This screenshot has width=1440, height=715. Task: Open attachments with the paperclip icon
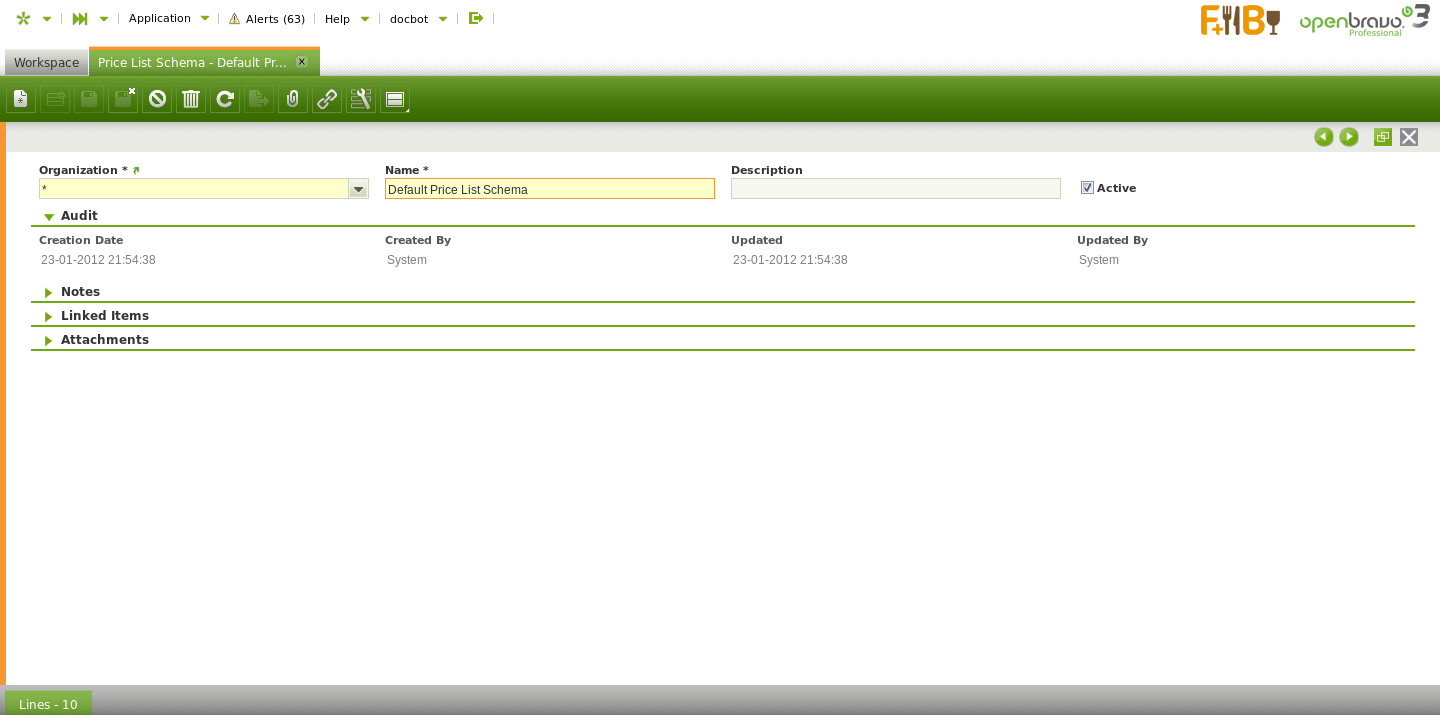[x=293, y=99]
